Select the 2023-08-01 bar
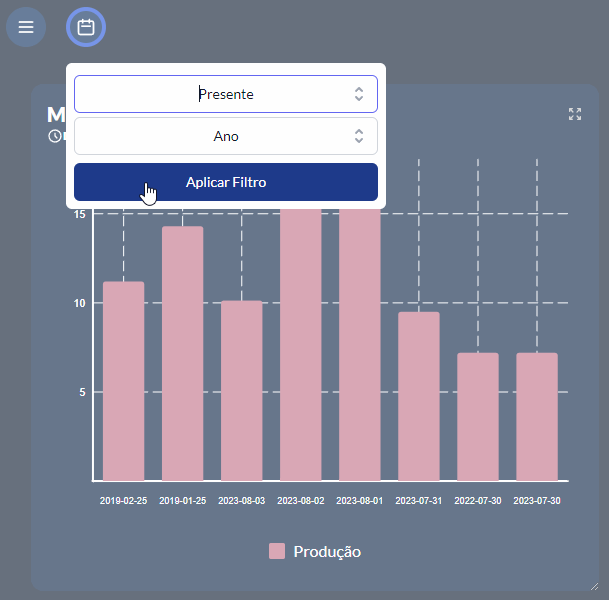 point(360,345)
